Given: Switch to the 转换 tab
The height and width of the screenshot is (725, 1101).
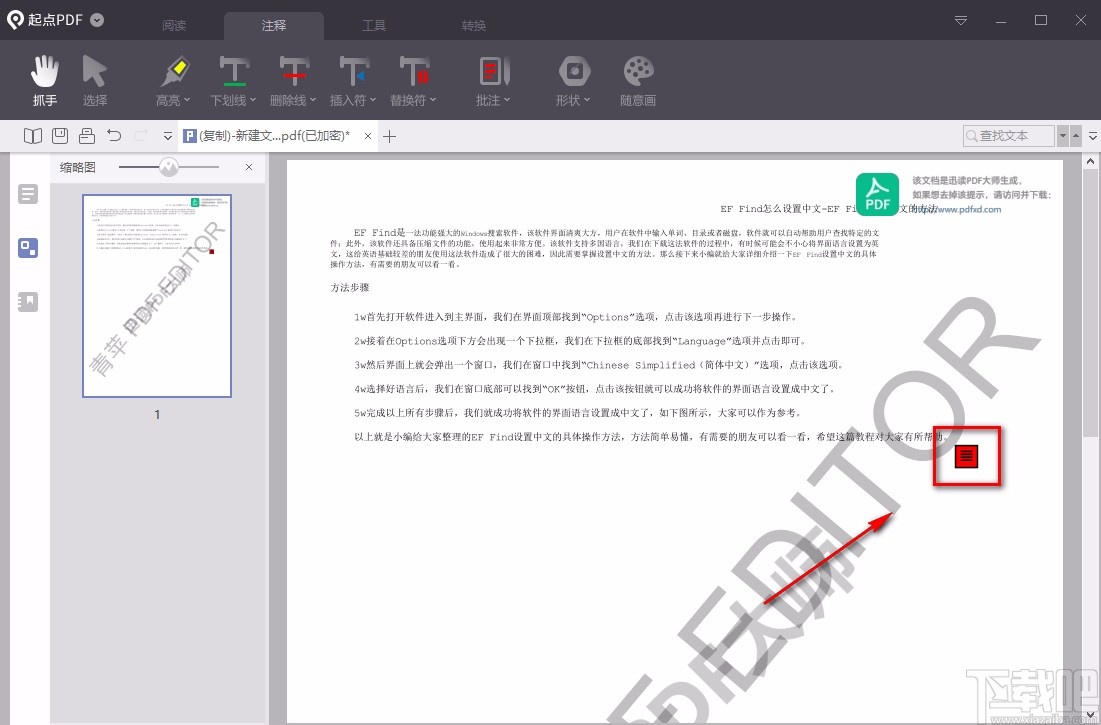Looking at the screenshot, I should [x=474, y=25].
